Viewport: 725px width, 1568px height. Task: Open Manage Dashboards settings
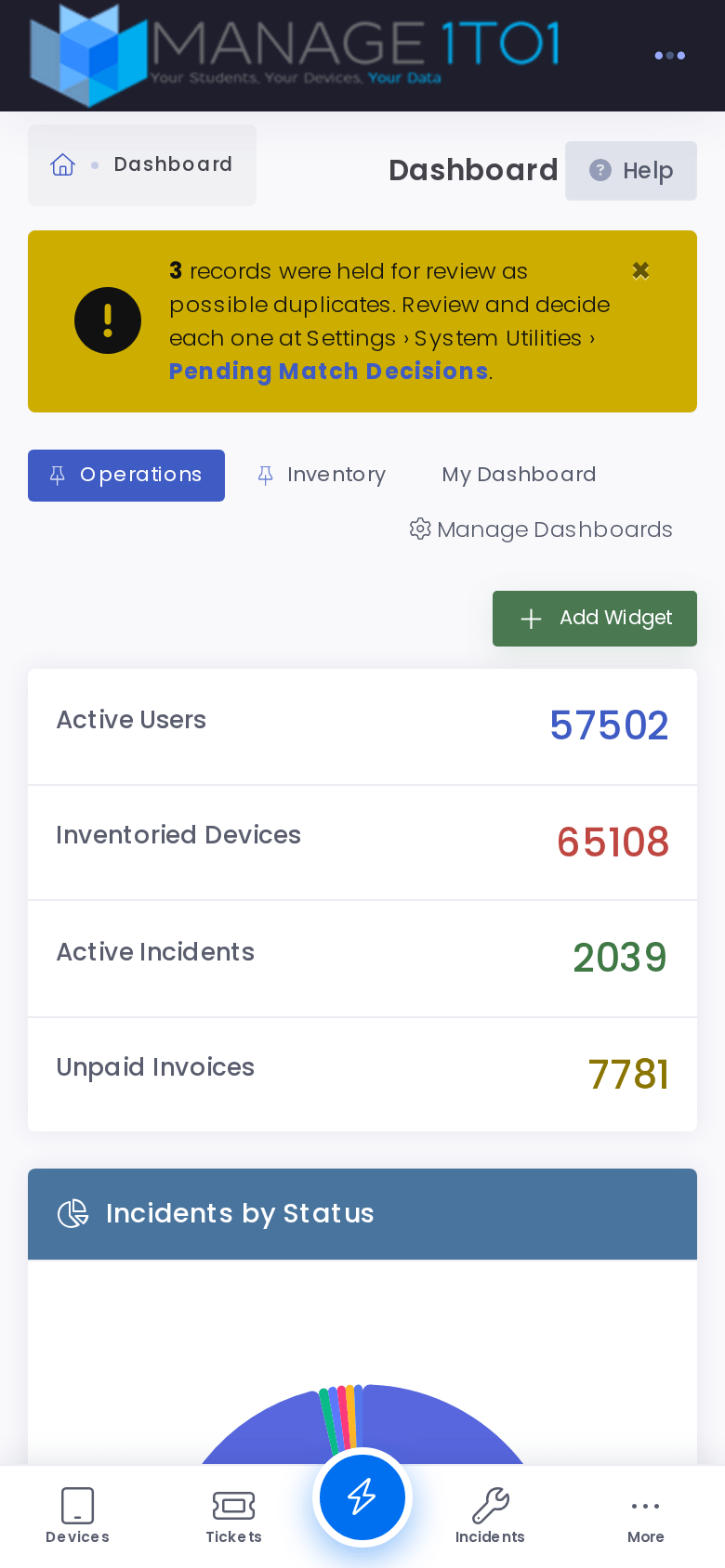click(541, 529)
